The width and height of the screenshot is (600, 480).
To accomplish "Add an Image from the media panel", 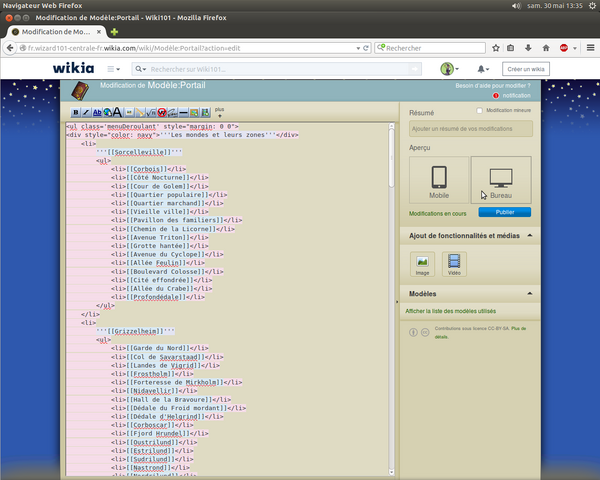I will (422, 264).
